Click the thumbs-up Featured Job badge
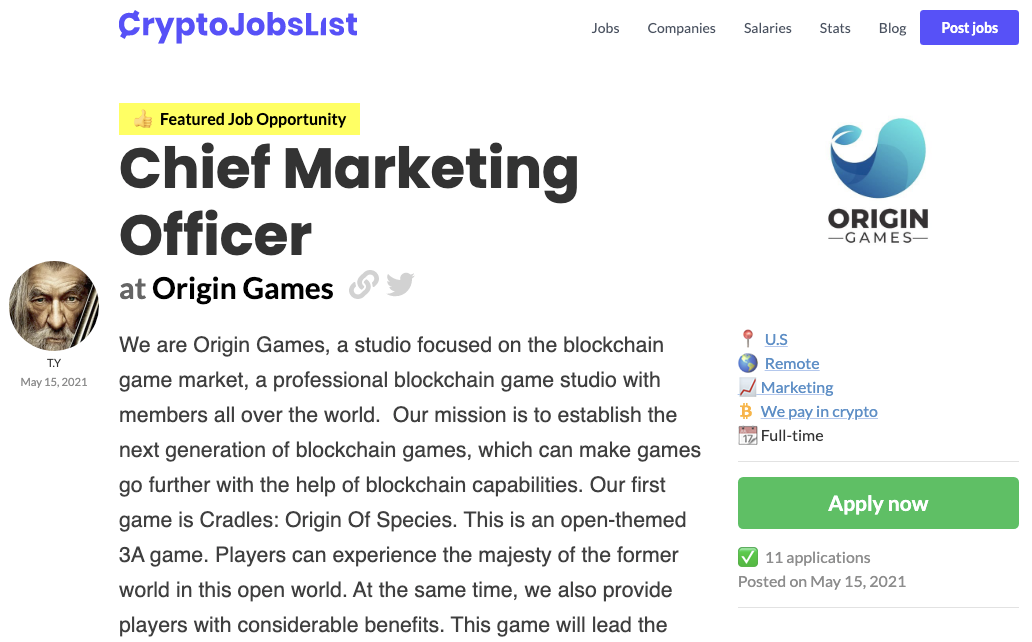This screenshot has width=1032, height=642. [240, 119]
